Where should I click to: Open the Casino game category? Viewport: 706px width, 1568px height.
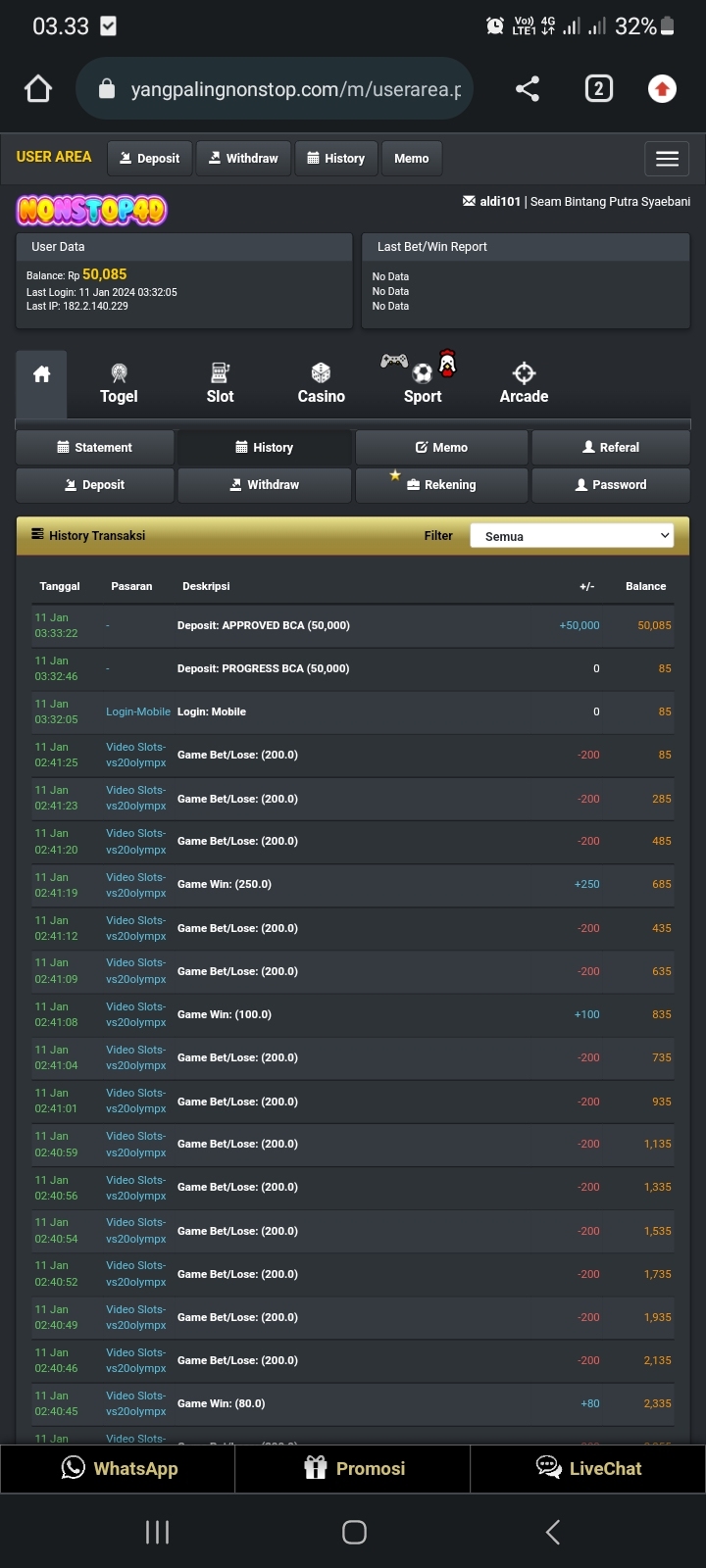click(x=321, y=384)
